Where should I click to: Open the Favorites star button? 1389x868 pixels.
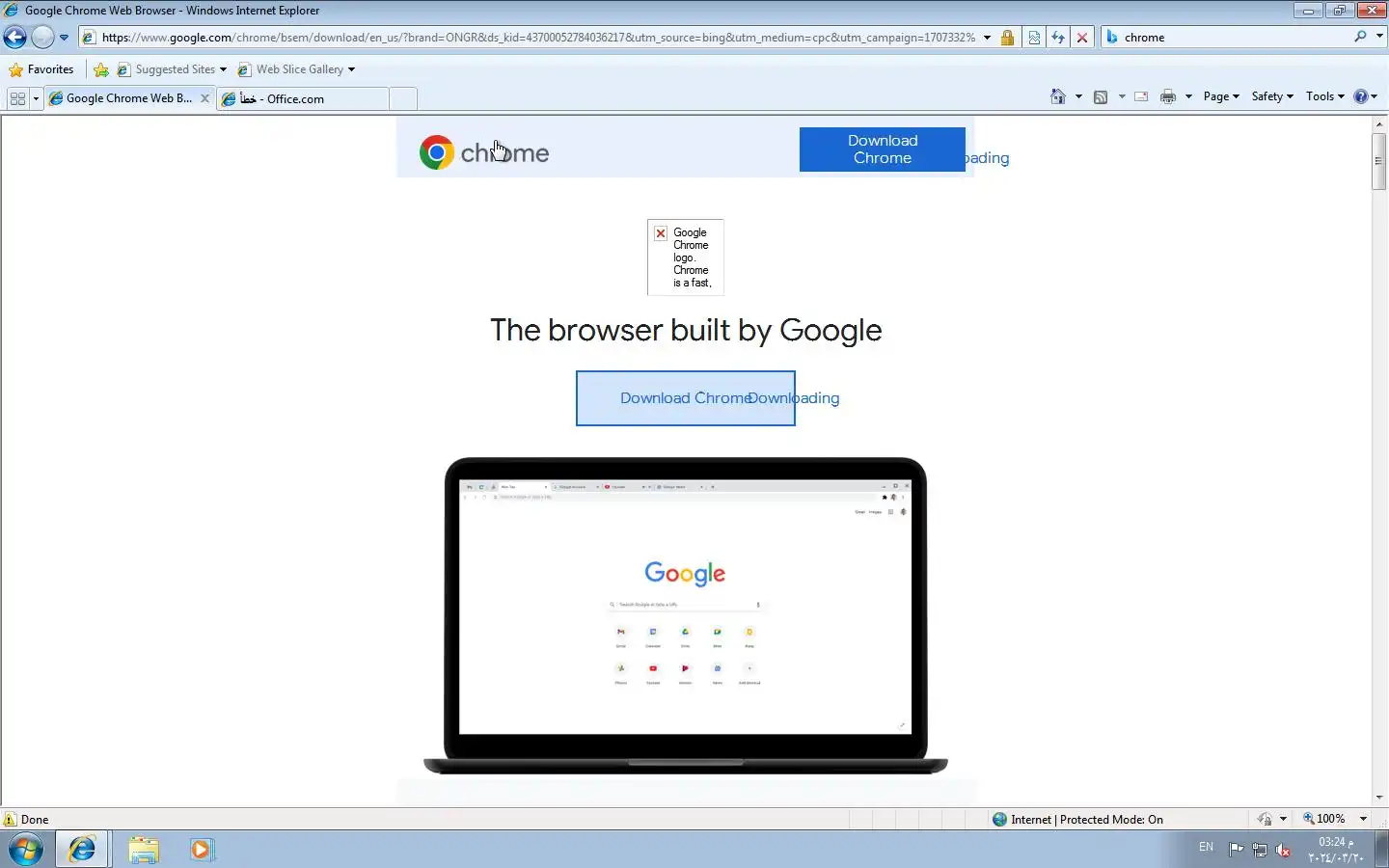tap(41, 69)
